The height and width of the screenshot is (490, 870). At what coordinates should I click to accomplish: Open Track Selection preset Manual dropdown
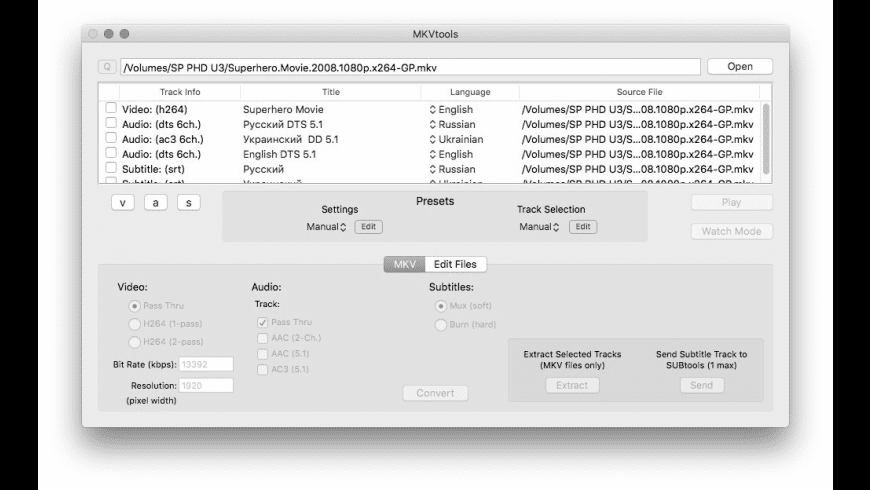pyautogui.click(x=539, y=227)
